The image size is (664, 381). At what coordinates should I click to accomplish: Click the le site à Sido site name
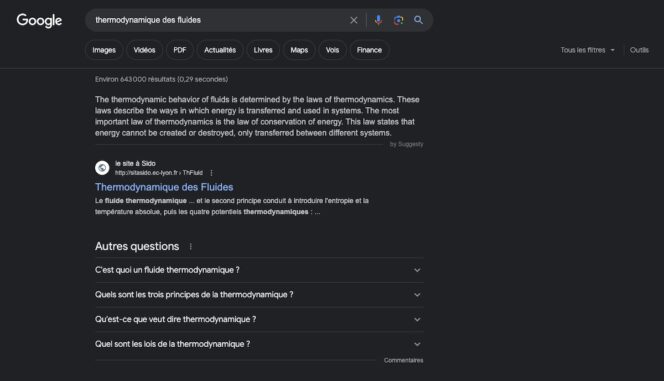pos(135,163)
